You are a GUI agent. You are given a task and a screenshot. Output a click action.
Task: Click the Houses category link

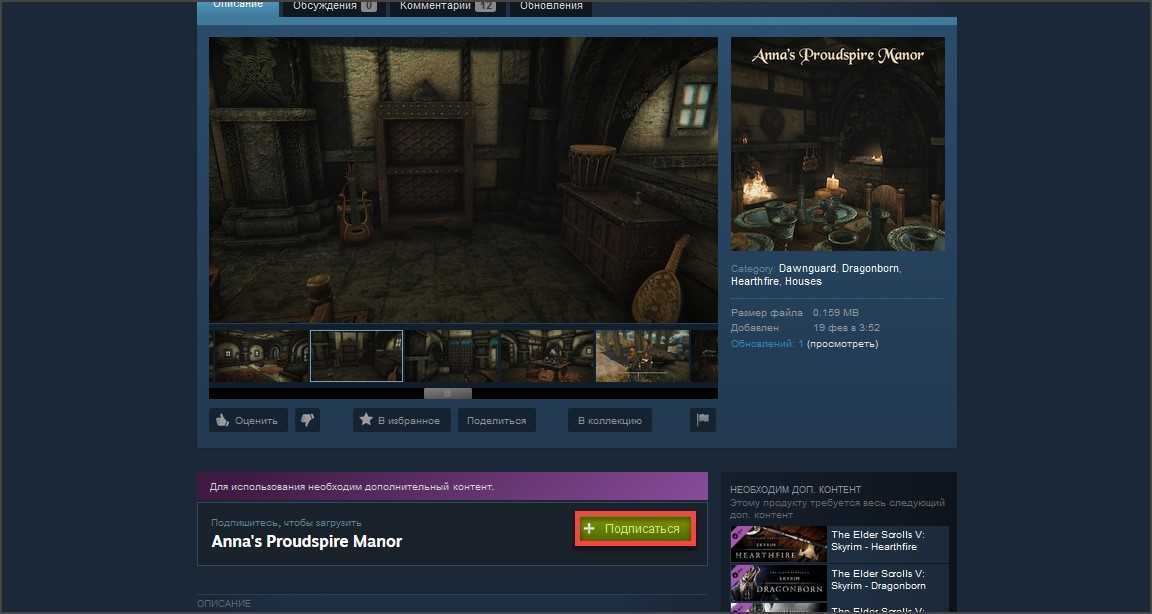pos(803,282)
